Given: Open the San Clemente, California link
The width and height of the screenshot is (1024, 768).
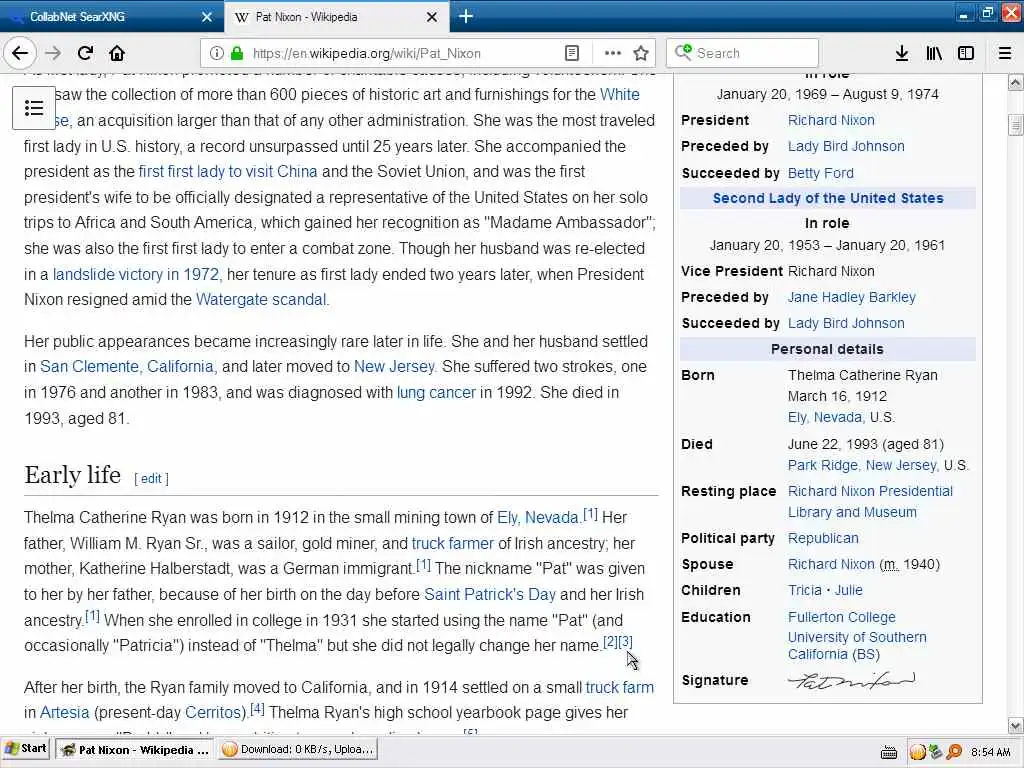Looking at the screenshot, I should click(x=127, y=366).
